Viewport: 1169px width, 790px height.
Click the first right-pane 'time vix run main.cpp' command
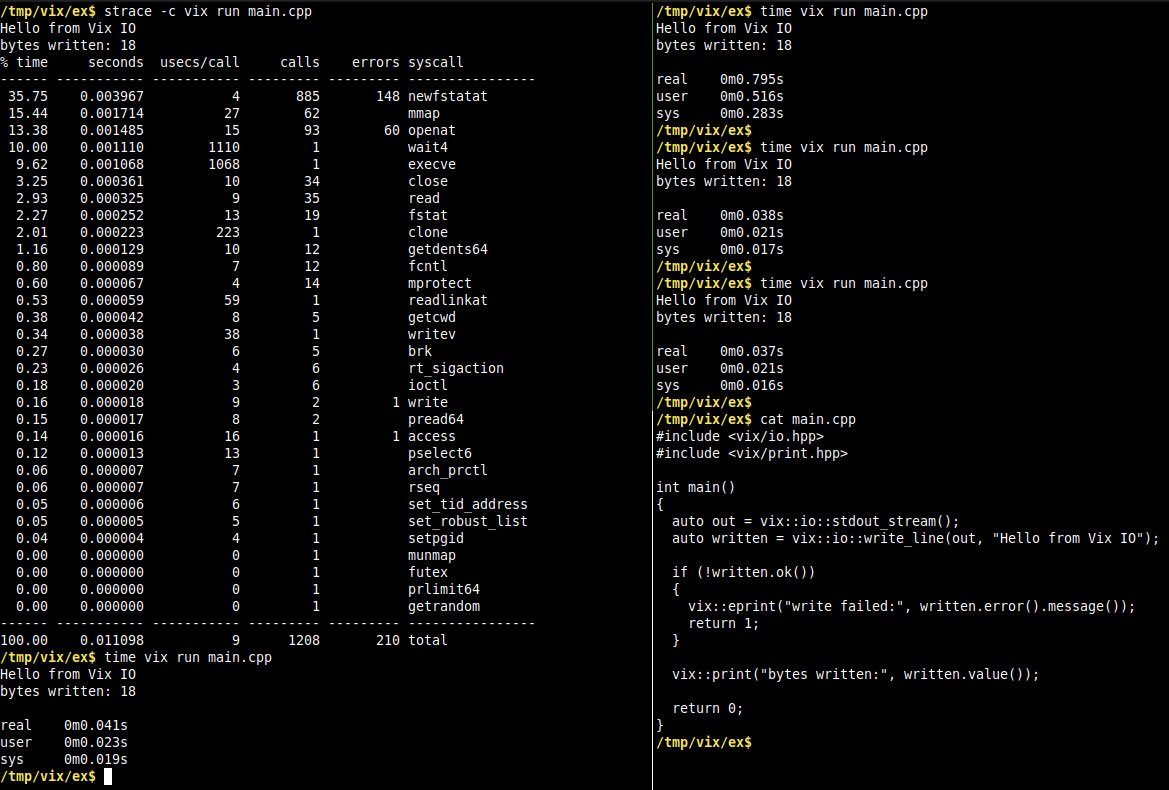coord(844,11)
